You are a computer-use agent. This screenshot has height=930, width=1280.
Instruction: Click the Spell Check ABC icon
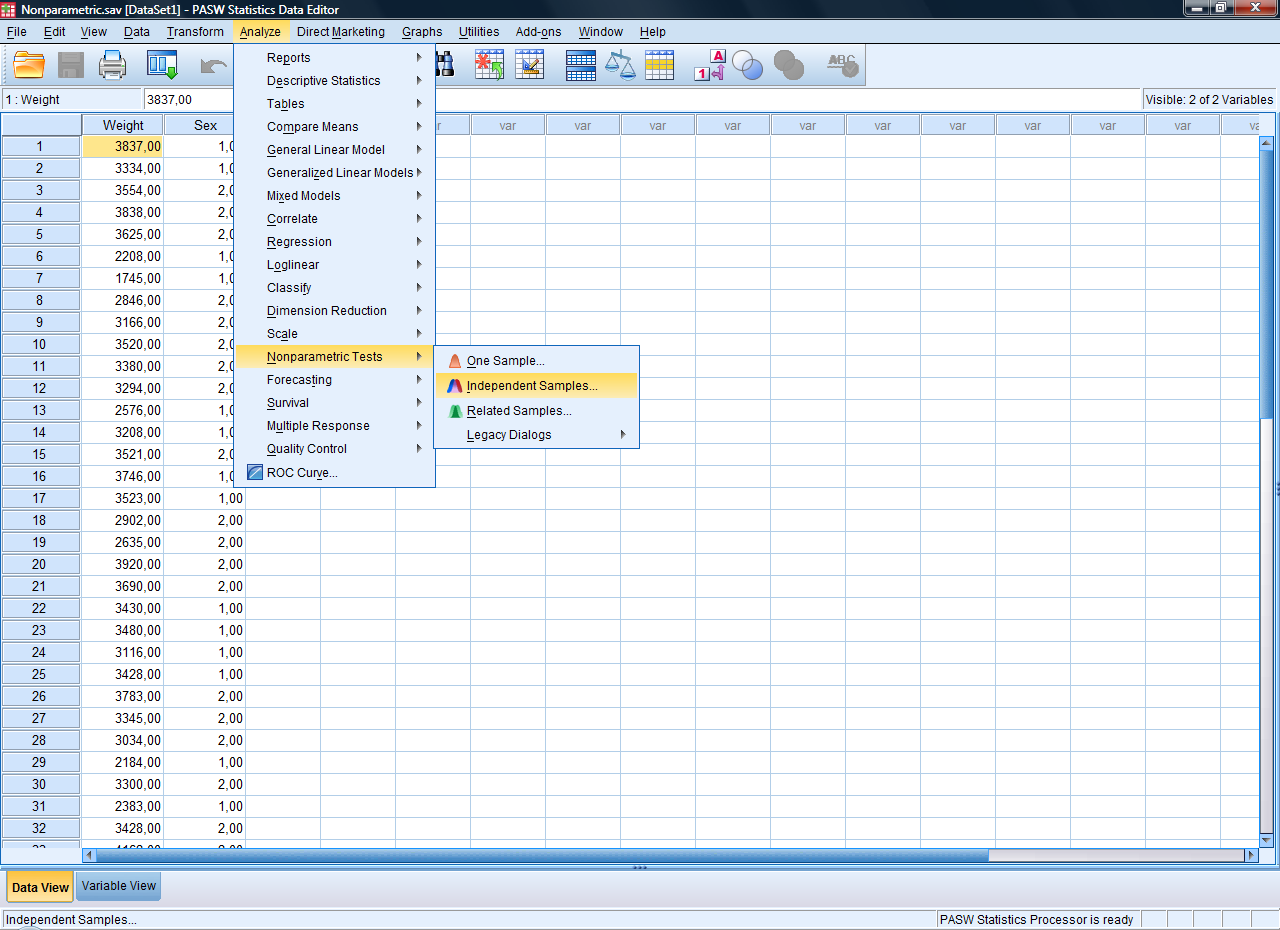(x=843, y=66)
